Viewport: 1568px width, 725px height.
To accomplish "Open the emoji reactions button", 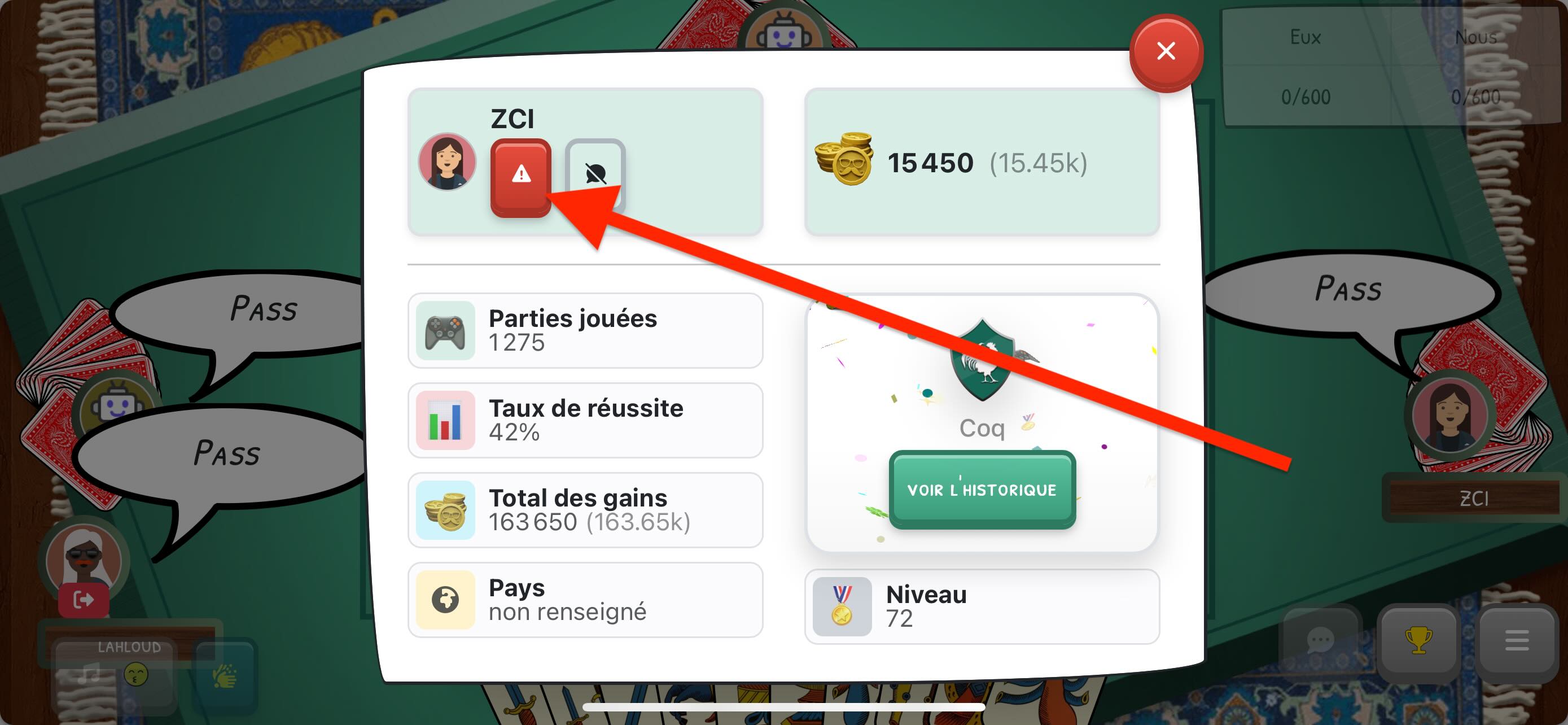I will [x=137, y=675].
